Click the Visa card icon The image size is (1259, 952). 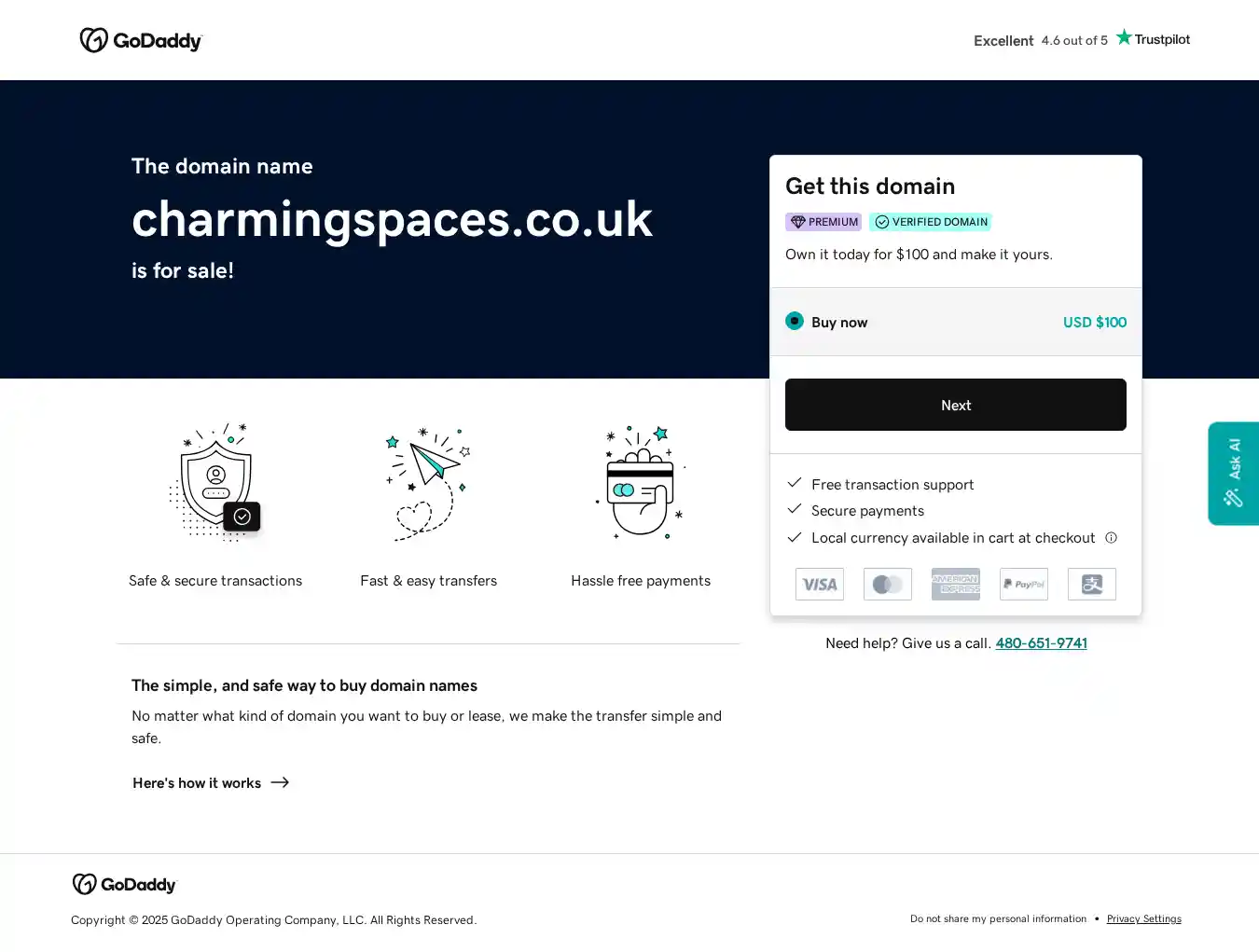coord(820,584)
